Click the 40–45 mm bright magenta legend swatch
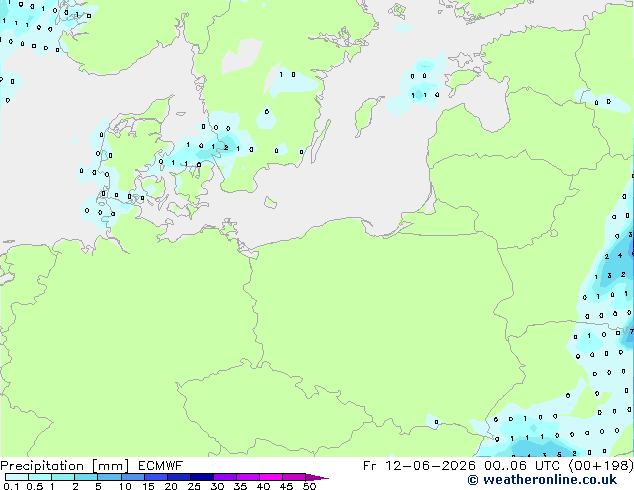Screen dimensions: 634x490 coord(271,477)
